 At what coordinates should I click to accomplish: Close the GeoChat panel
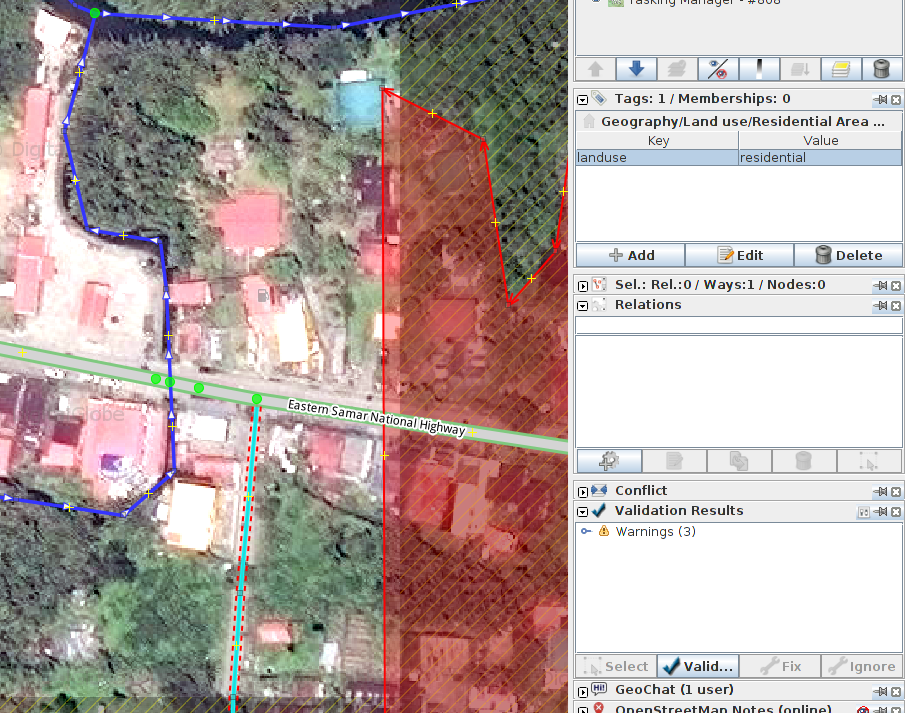click(x=896, y=690)
